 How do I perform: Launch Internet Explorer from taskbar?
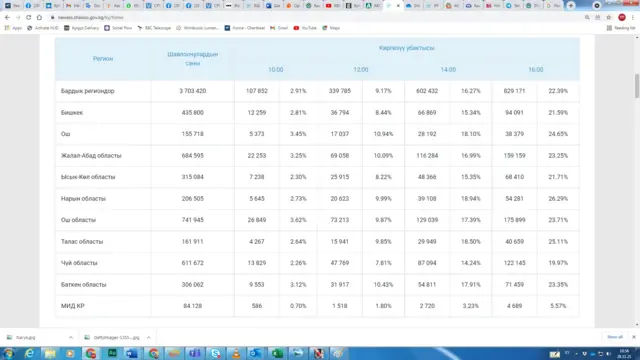[29, 353]
